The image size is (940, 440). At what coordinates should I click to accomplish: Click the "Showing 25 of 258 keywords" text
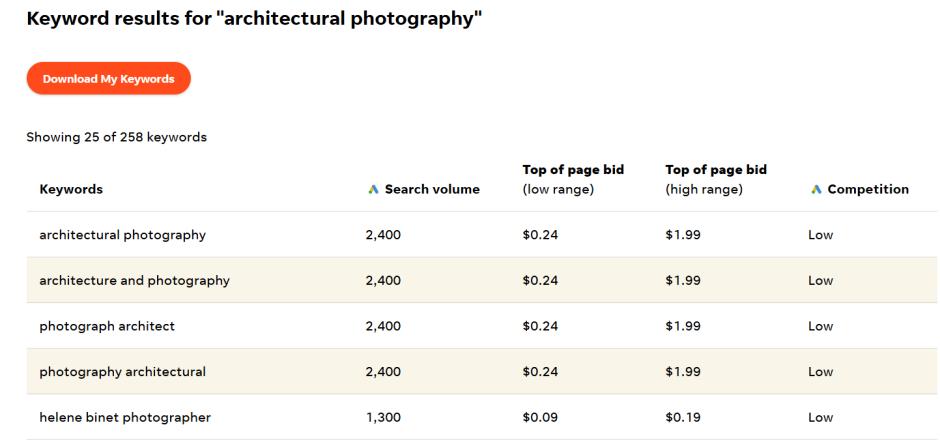pyautogui.click(x=116, y=137)
